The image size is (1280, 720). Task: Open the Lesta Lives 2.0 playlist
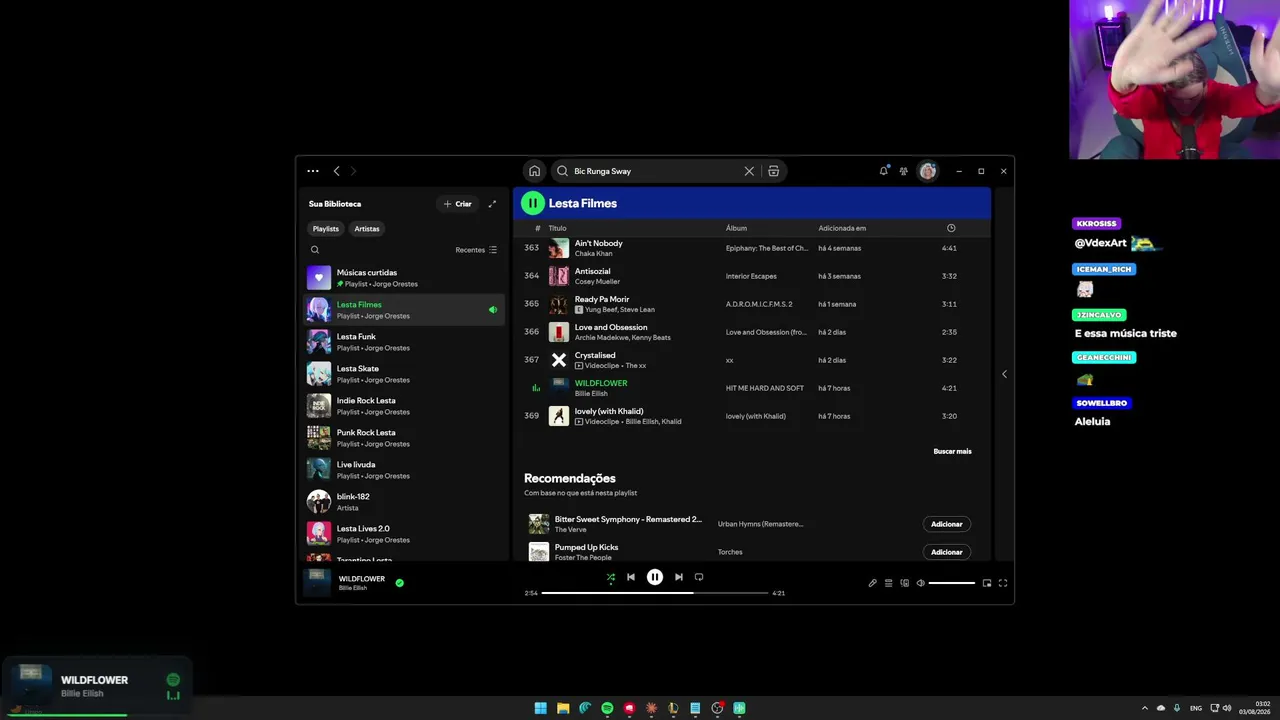pos(404,534)
